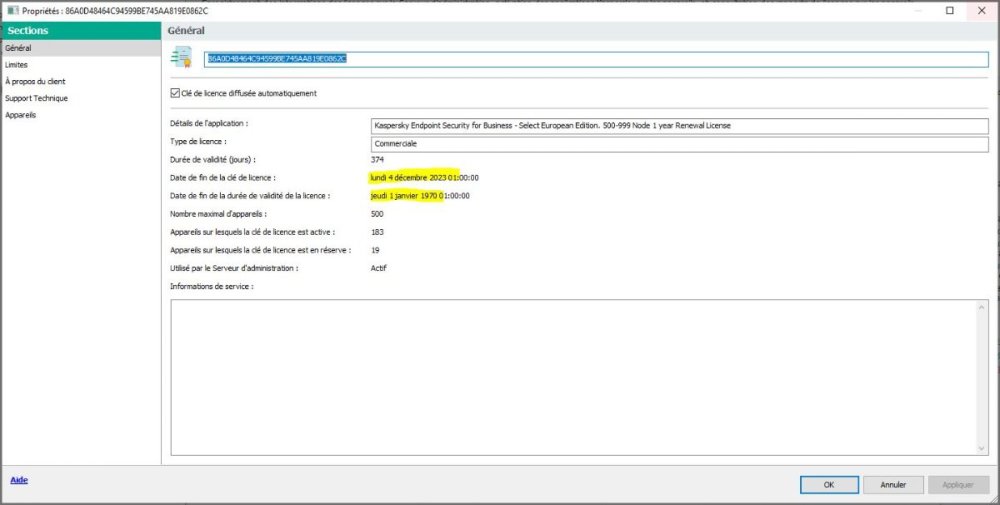Viewport: 1000px width, 505px height.
Task: Click the Propriétés window icon in the title bar
Action: [x=11, y=10]
